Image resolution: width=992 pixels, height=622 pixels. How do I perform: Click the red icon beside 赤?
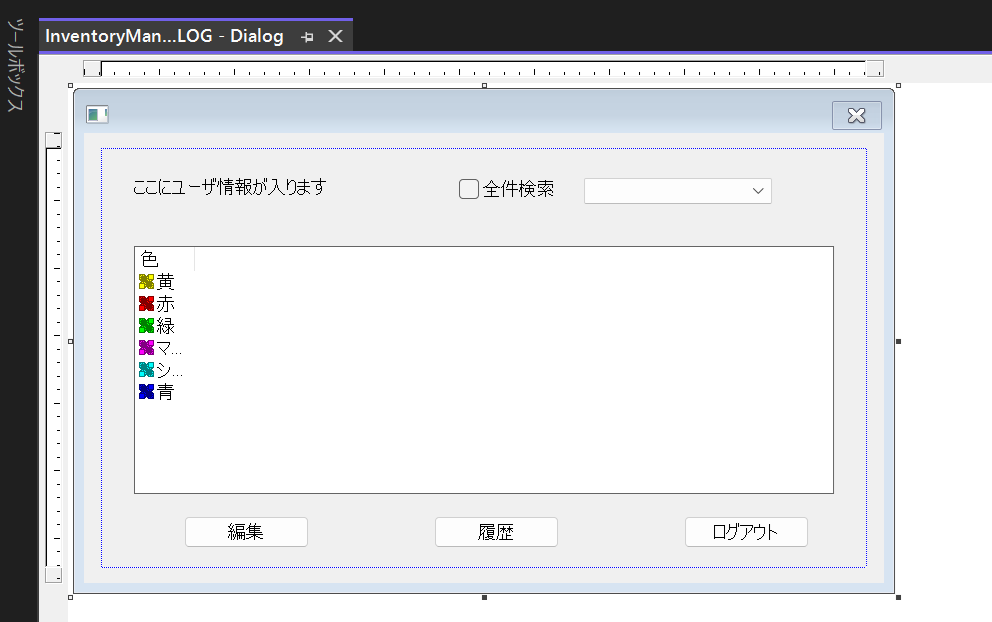point(146,304)
